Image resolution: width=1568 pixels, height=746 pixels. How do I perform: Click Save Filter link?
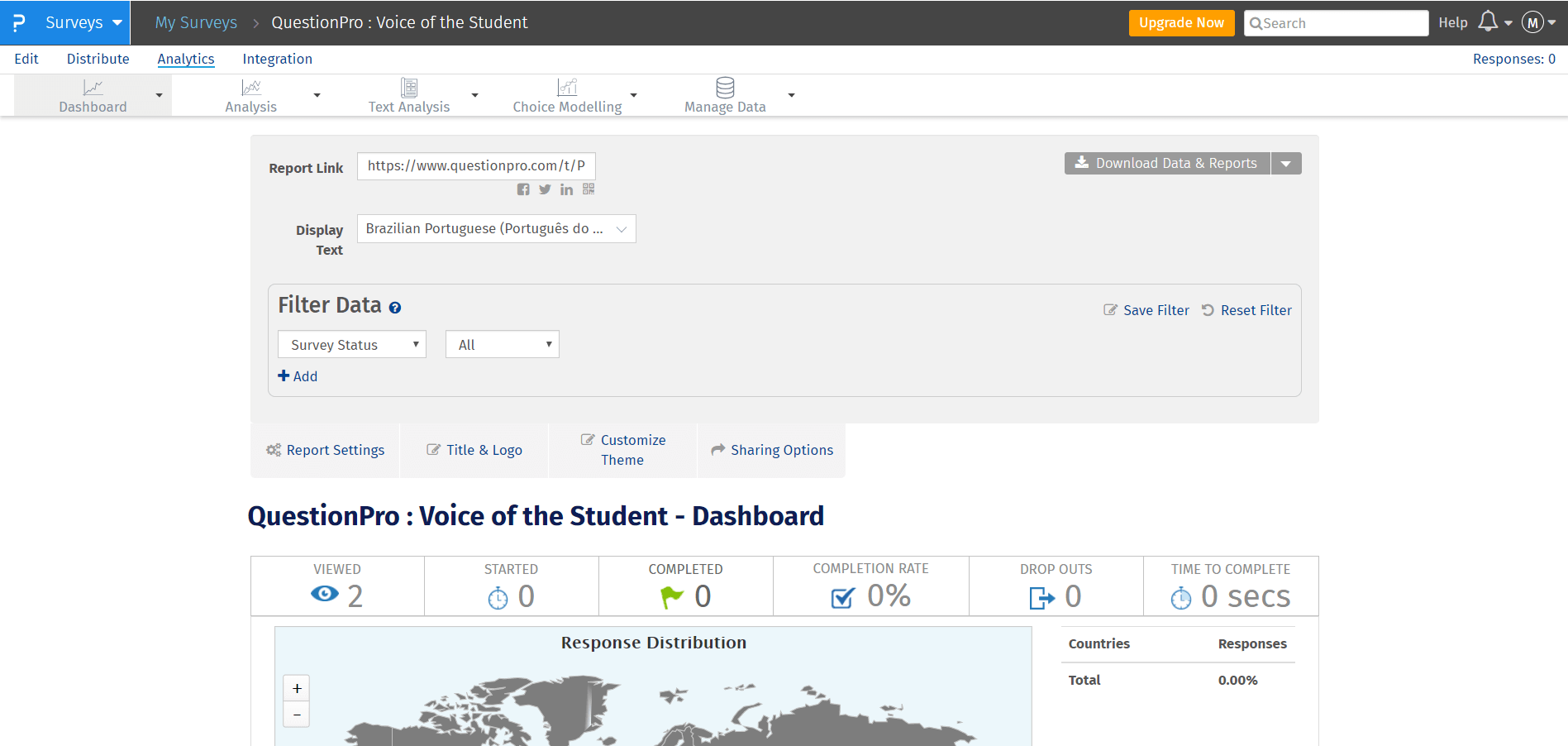[x=1146, y=310]
